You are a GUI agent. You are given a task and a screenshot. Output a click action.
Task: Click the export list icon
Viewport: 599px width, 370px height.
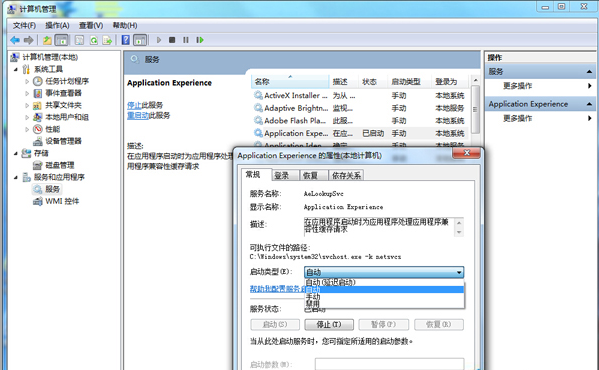[108, 40]
